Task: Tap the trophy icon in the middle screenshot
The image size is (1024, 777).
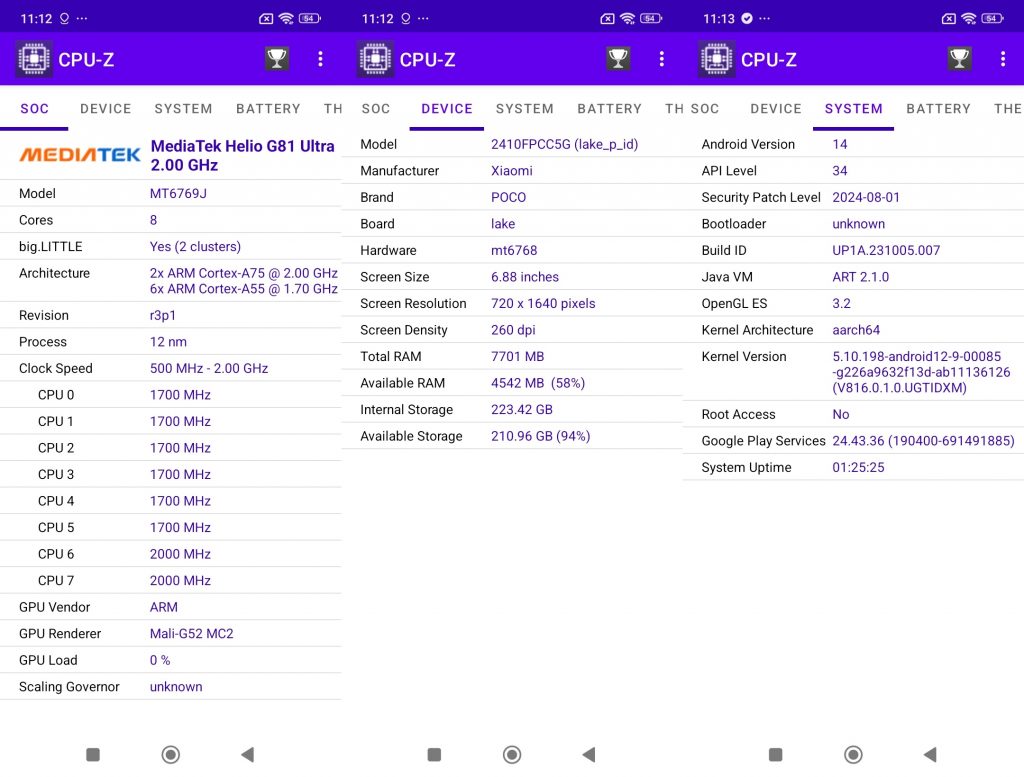Action: 618,59
